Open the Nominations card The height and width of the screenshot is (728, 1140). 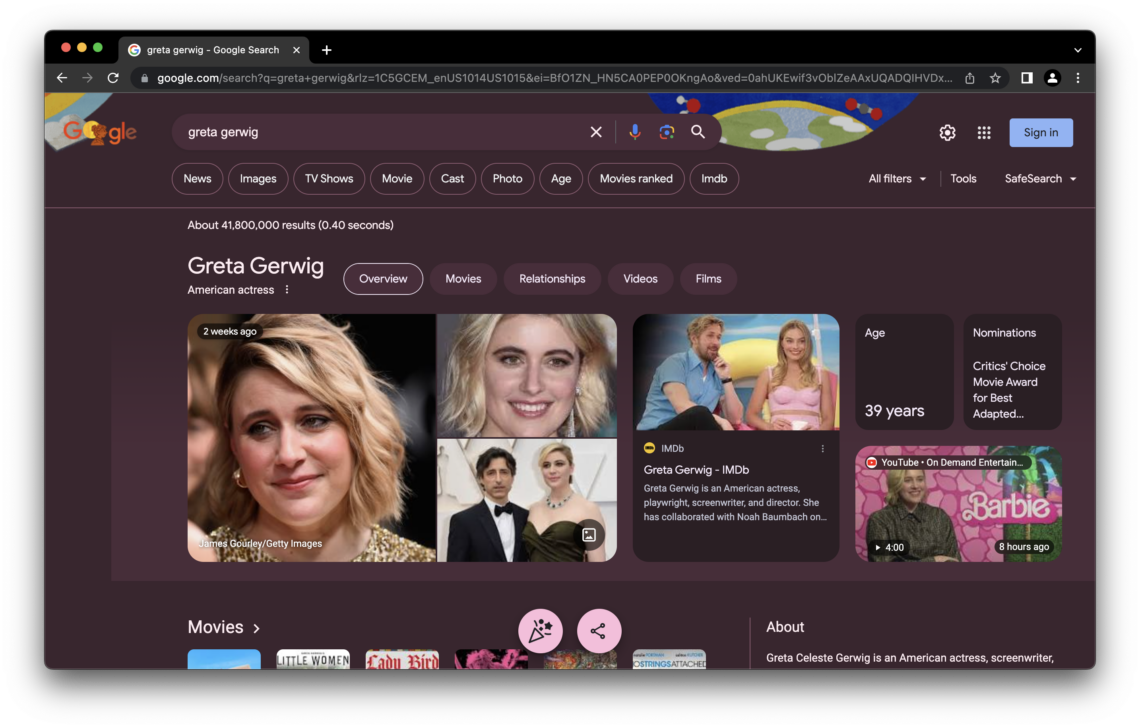[1012, 372]
